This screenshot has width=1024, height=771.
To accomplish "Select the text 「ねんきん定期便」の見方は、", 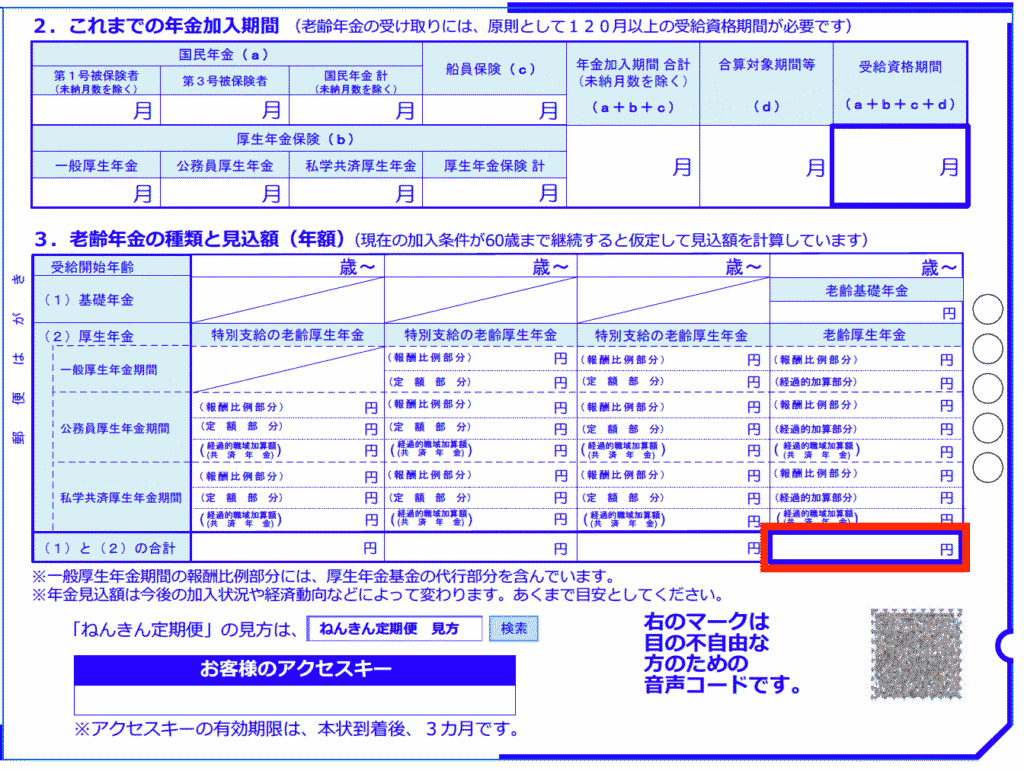I will click(185, 629).
